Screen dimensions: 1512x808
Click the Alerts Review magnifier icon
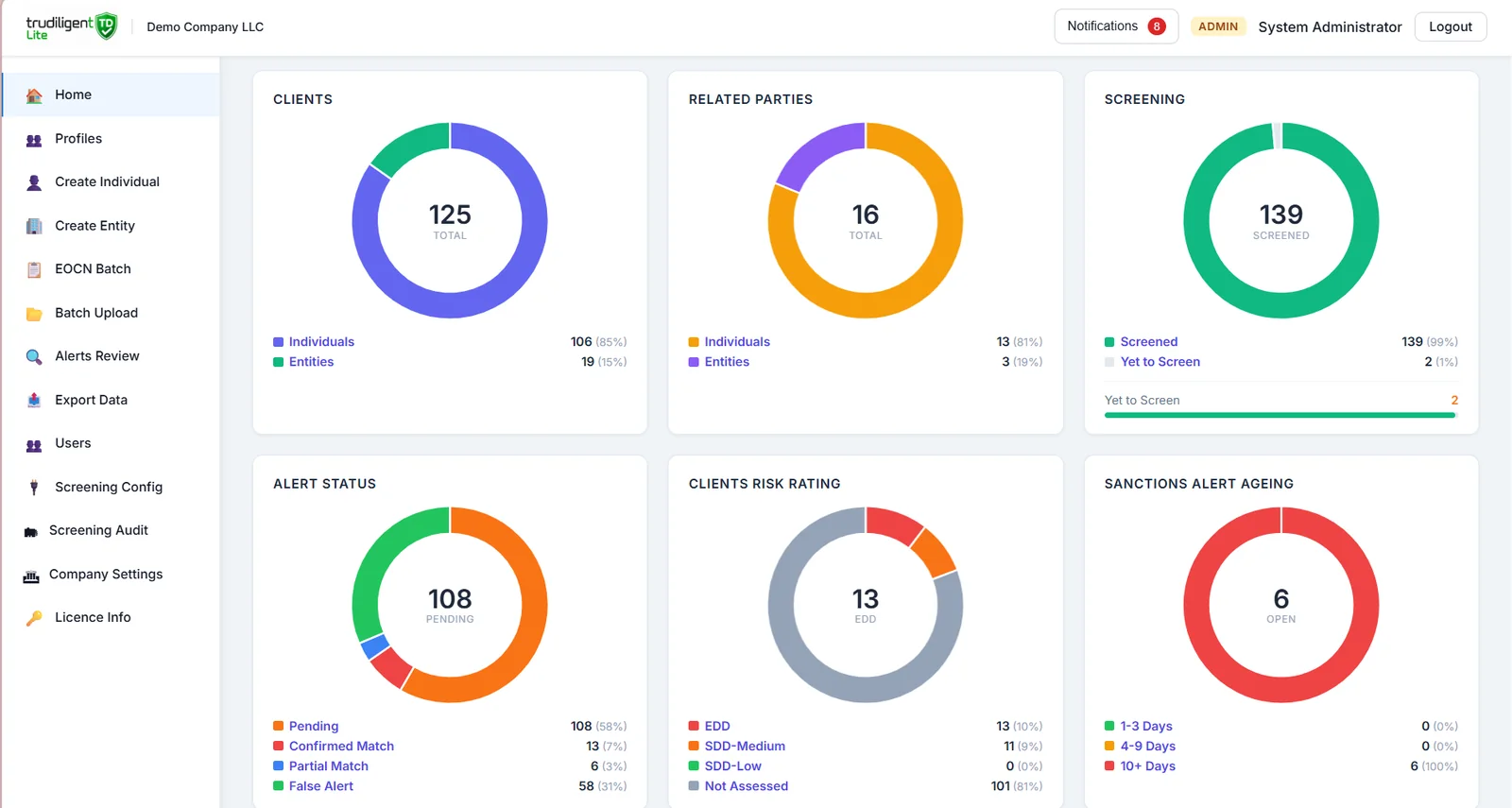34,356
